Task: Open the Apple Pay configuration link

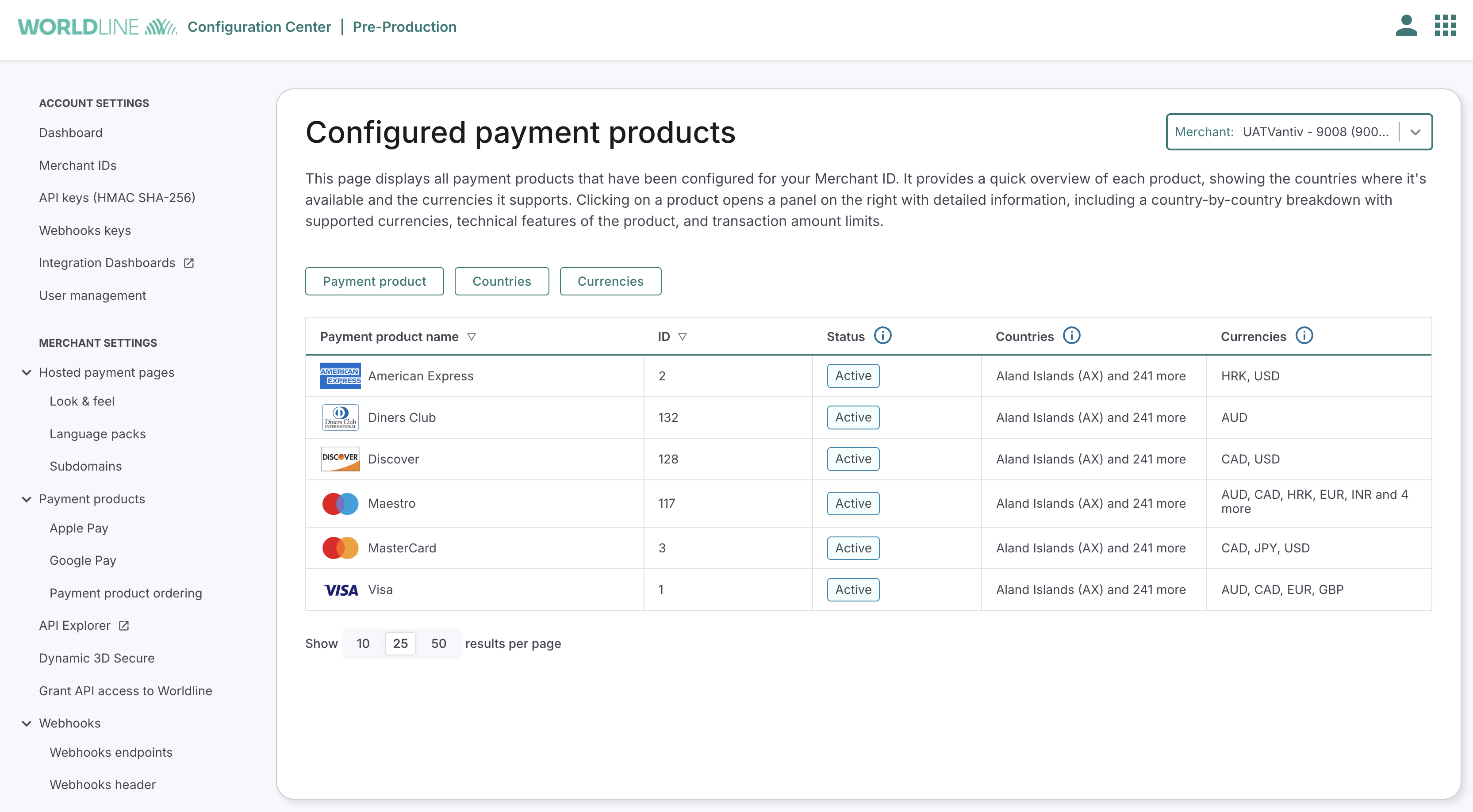Action: (x=79, y=528)
